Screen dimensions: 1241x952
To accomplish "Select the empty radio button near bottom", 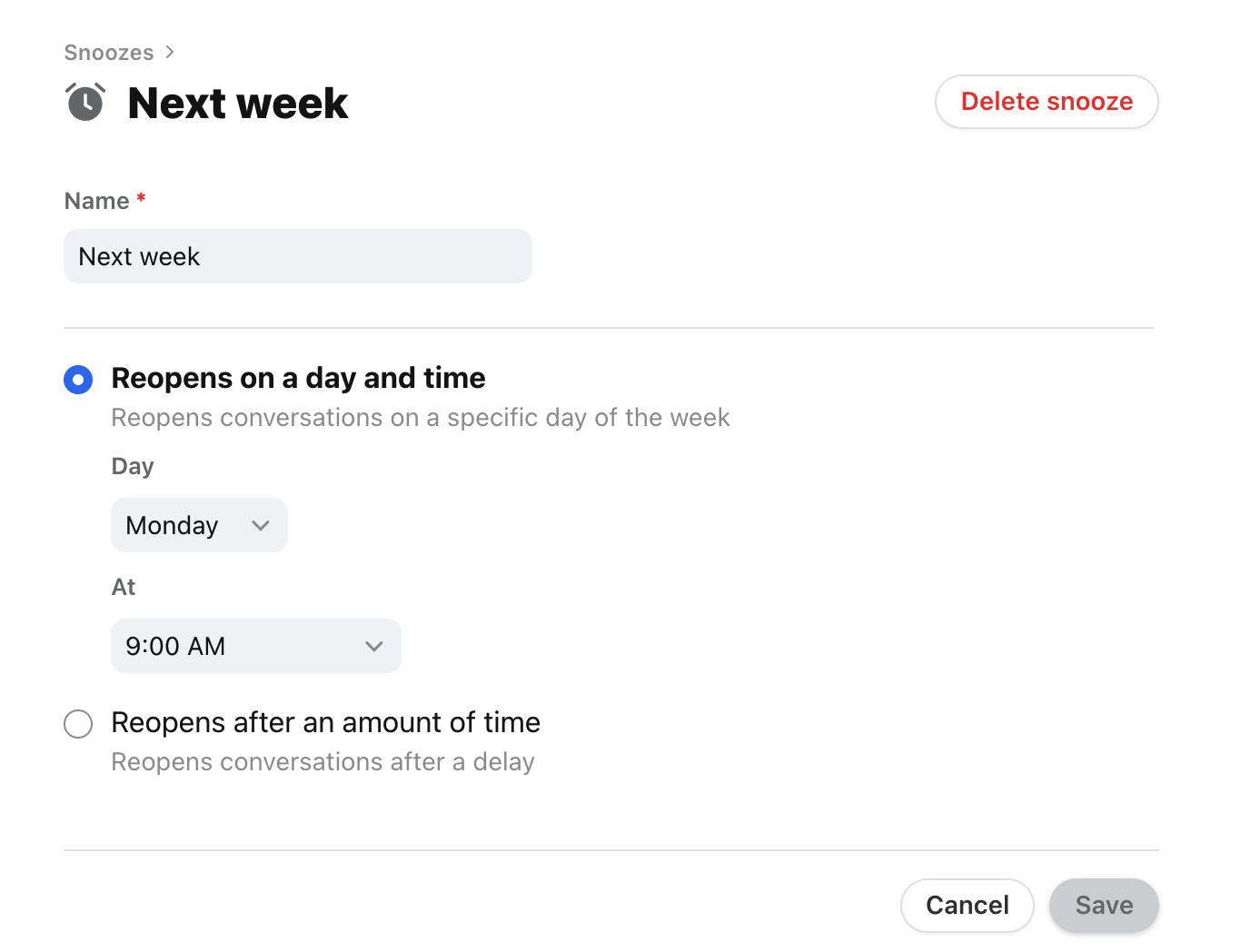I will 78,724.
